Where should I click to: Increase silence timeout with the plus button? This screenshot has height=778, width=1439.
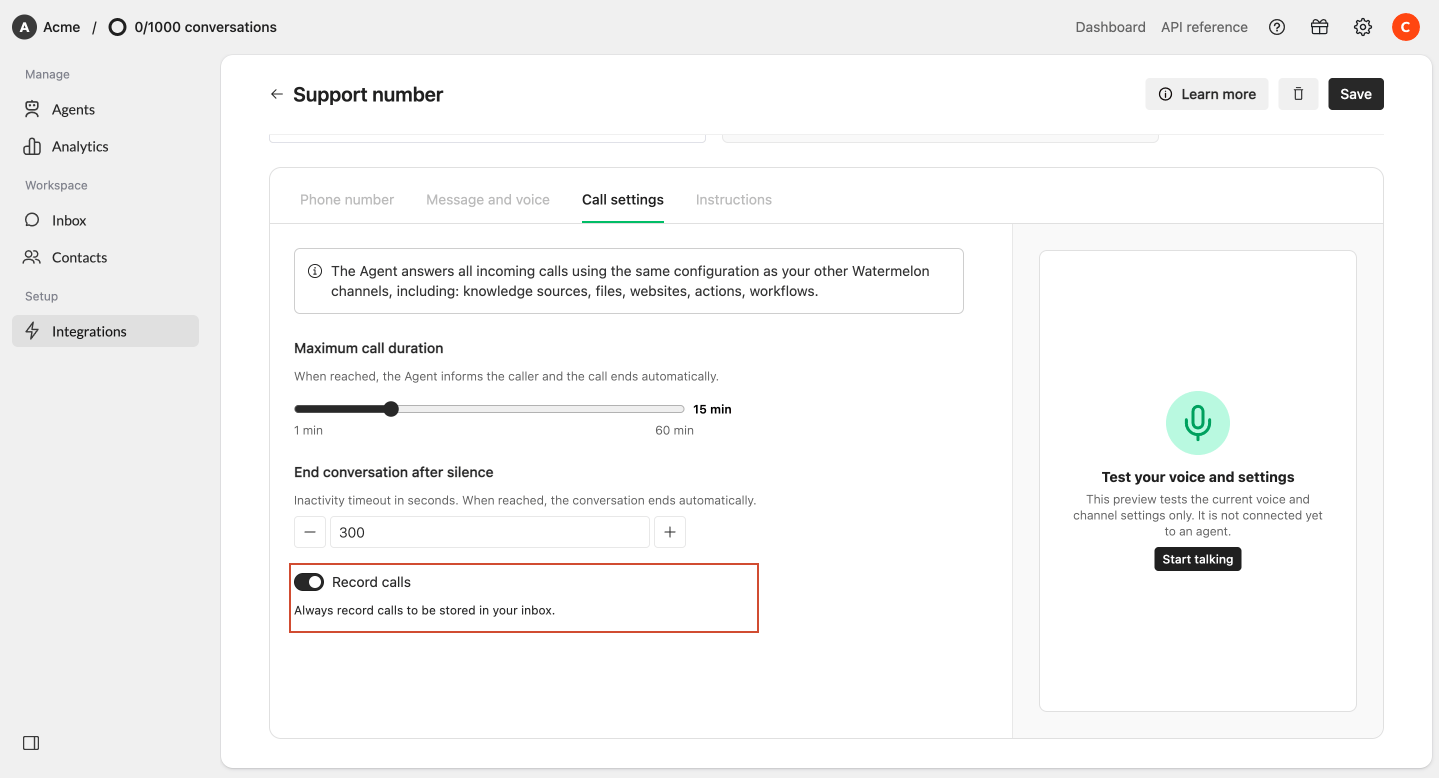pyautogui.click(x=670, y=532)
